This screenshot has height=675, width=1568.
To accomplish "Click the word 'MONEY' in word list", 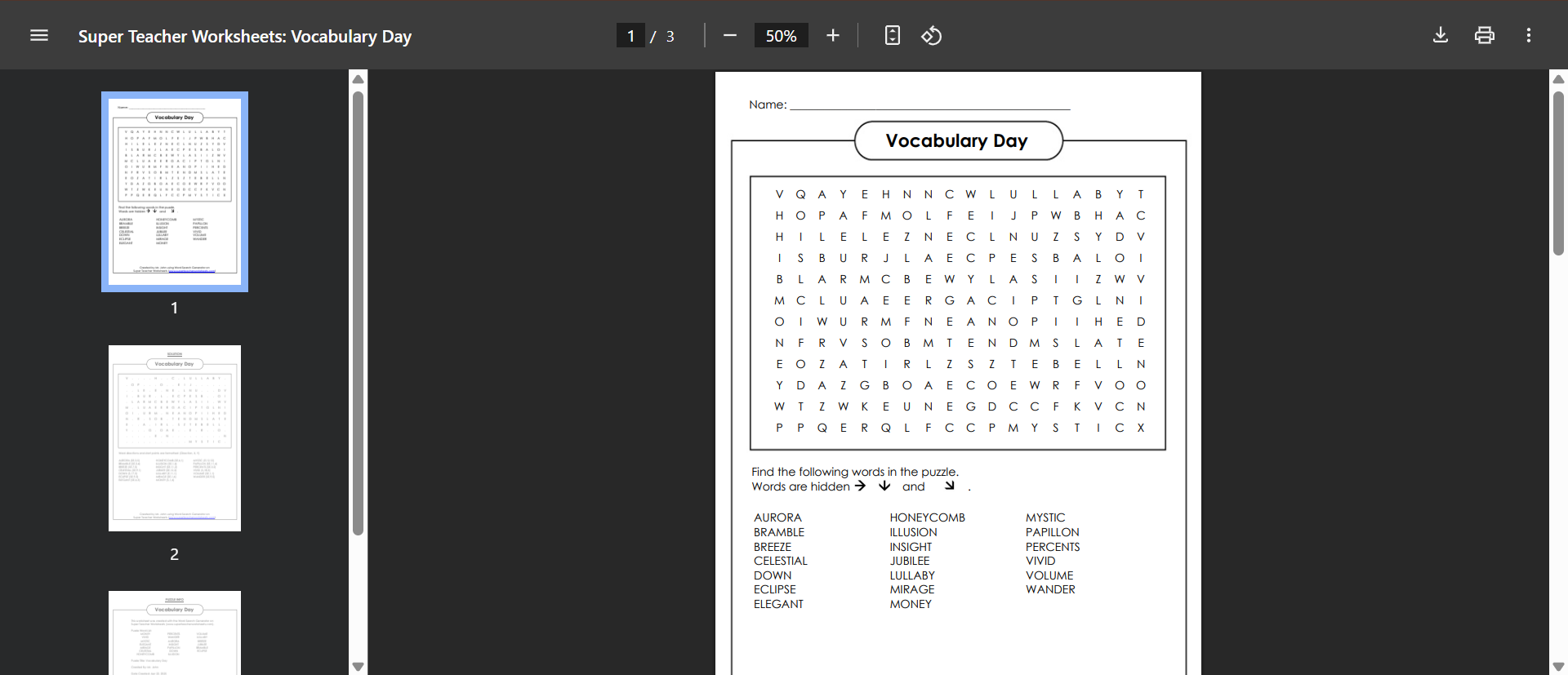I will pyautogui.click(x=911, y=604).
